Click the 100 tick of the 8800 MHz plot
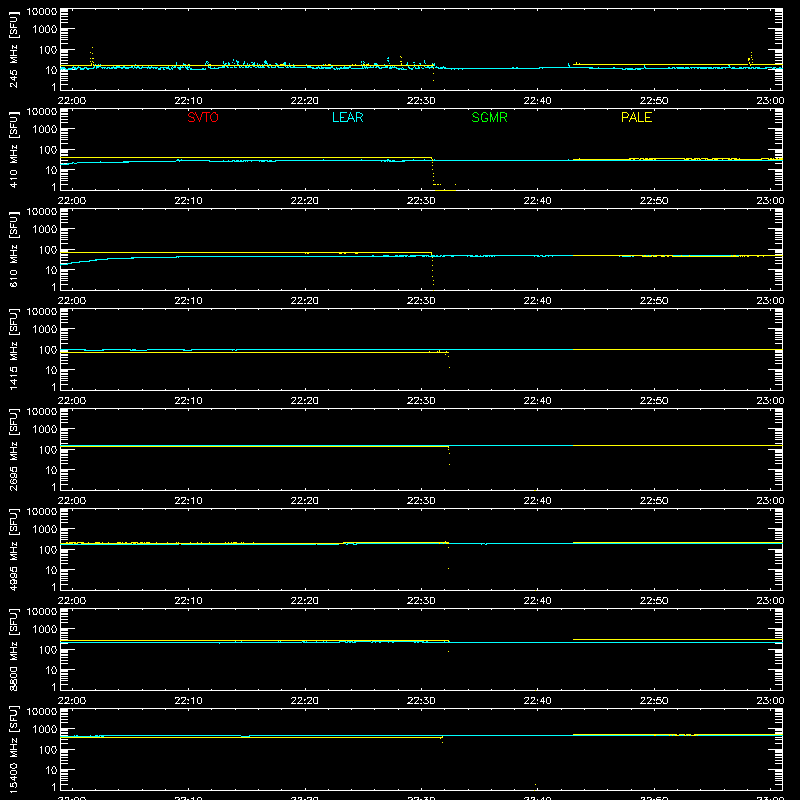Viewport: 800px width, 800px height. (48, 649)
